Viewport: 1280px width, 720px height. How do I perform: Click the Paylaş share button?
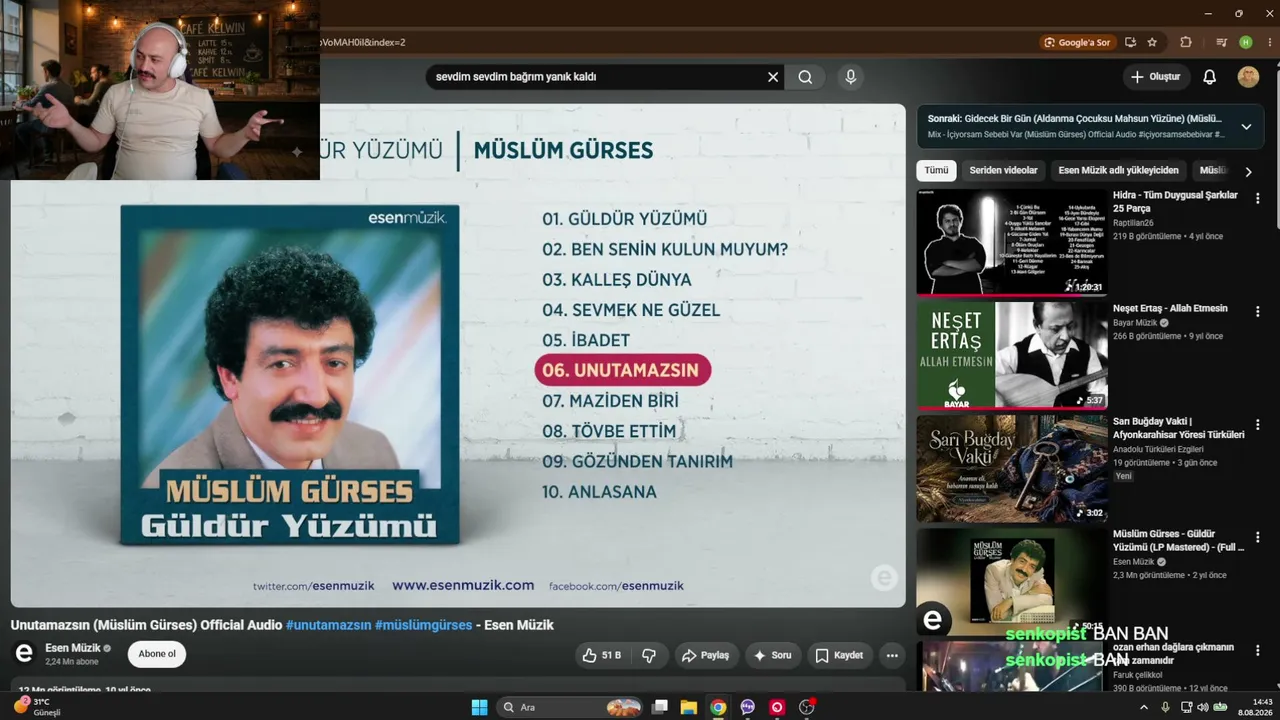[705, 655]
